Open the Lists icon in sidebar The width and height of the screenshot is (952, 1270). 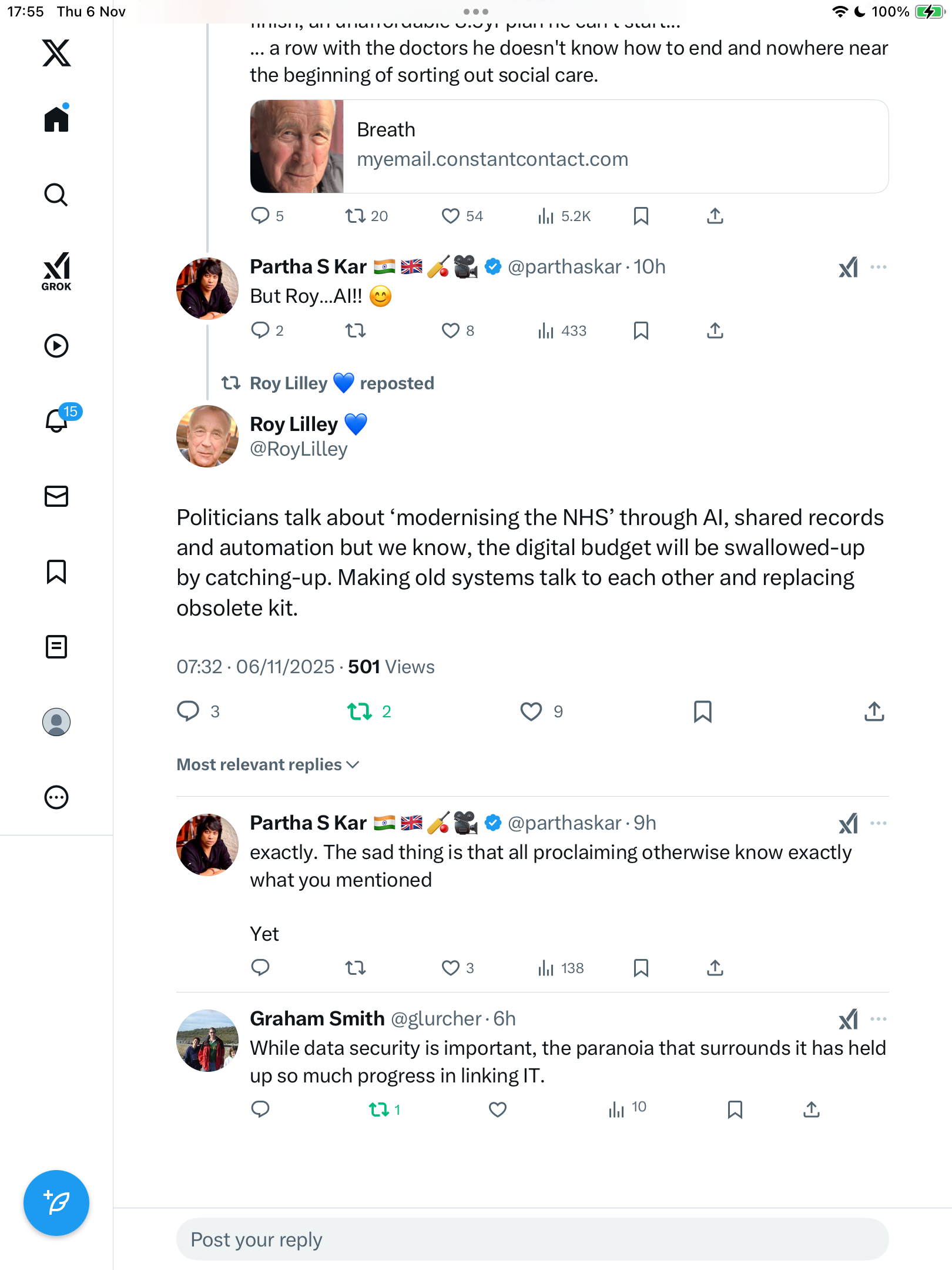[56, 647]
